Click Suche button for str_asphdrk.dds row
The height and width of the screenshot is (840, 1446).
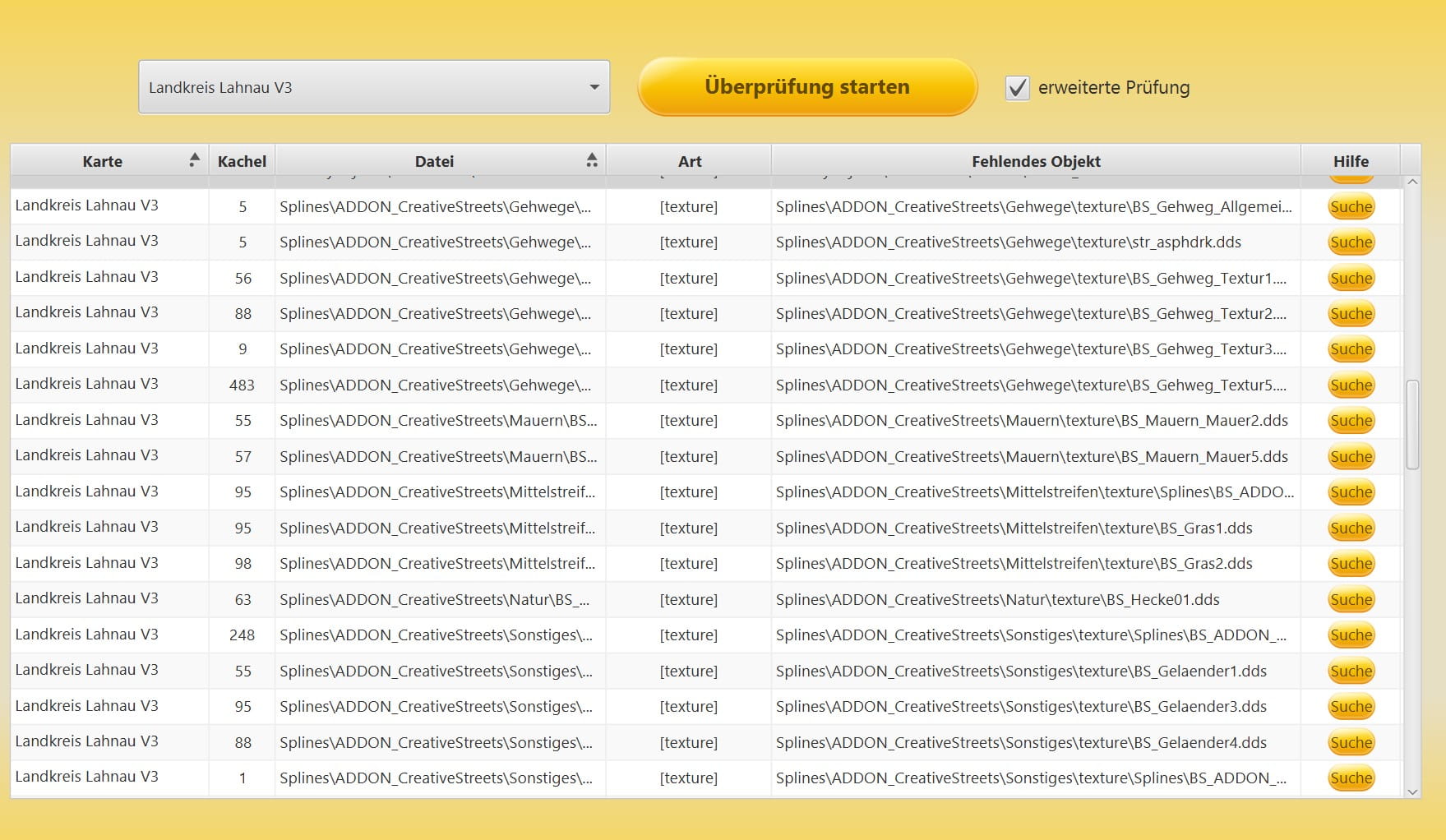pos(1351,242)
